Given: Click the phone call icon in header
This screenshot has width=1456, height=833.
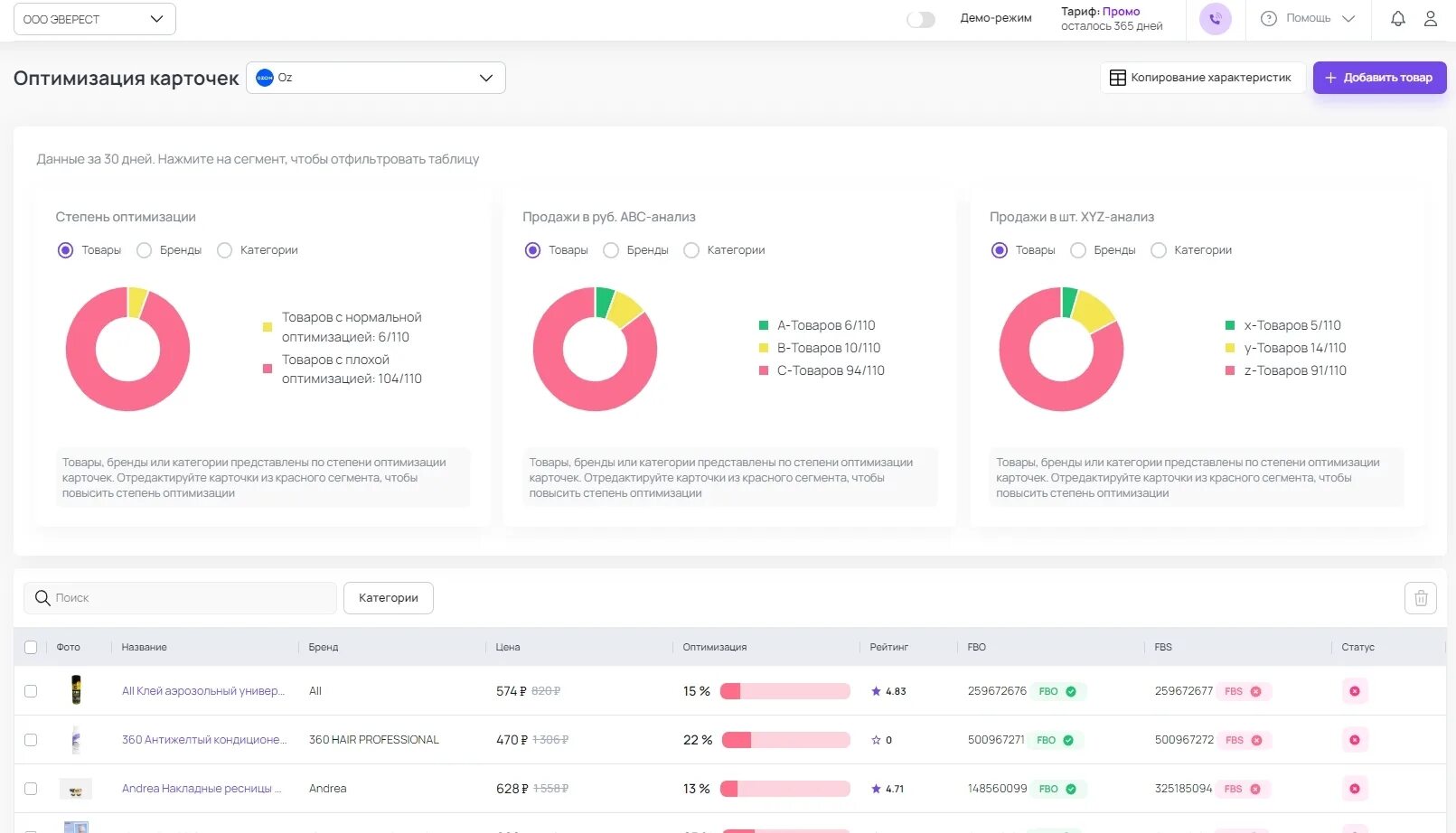Looking at the screenshot, I should point(1215,19).
